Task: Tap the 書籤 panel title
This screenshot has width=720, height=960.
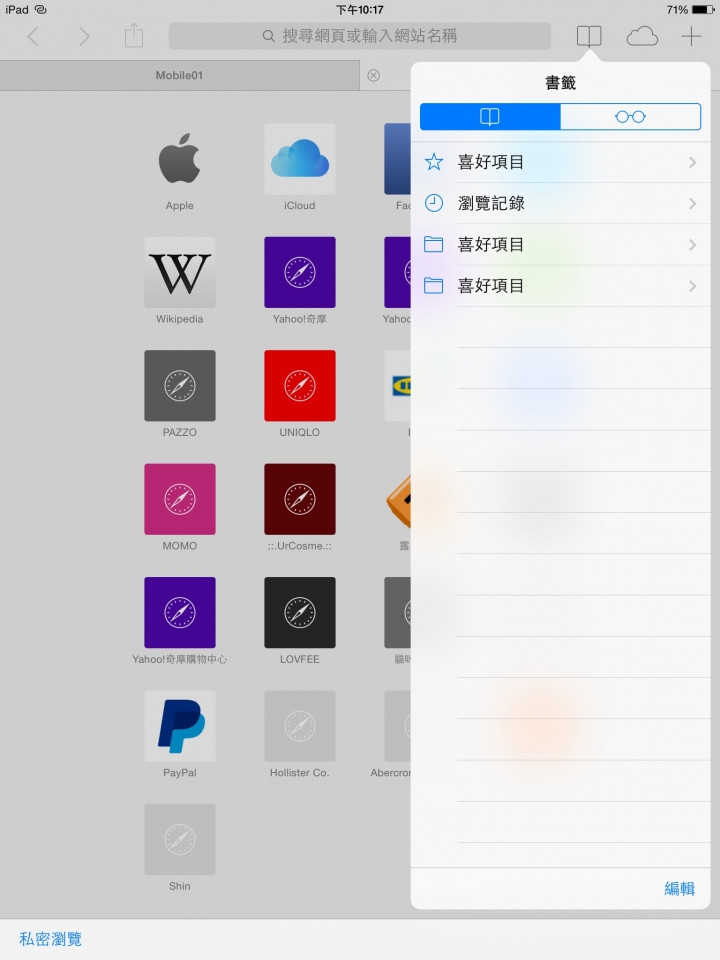Action: click(560, 83)
